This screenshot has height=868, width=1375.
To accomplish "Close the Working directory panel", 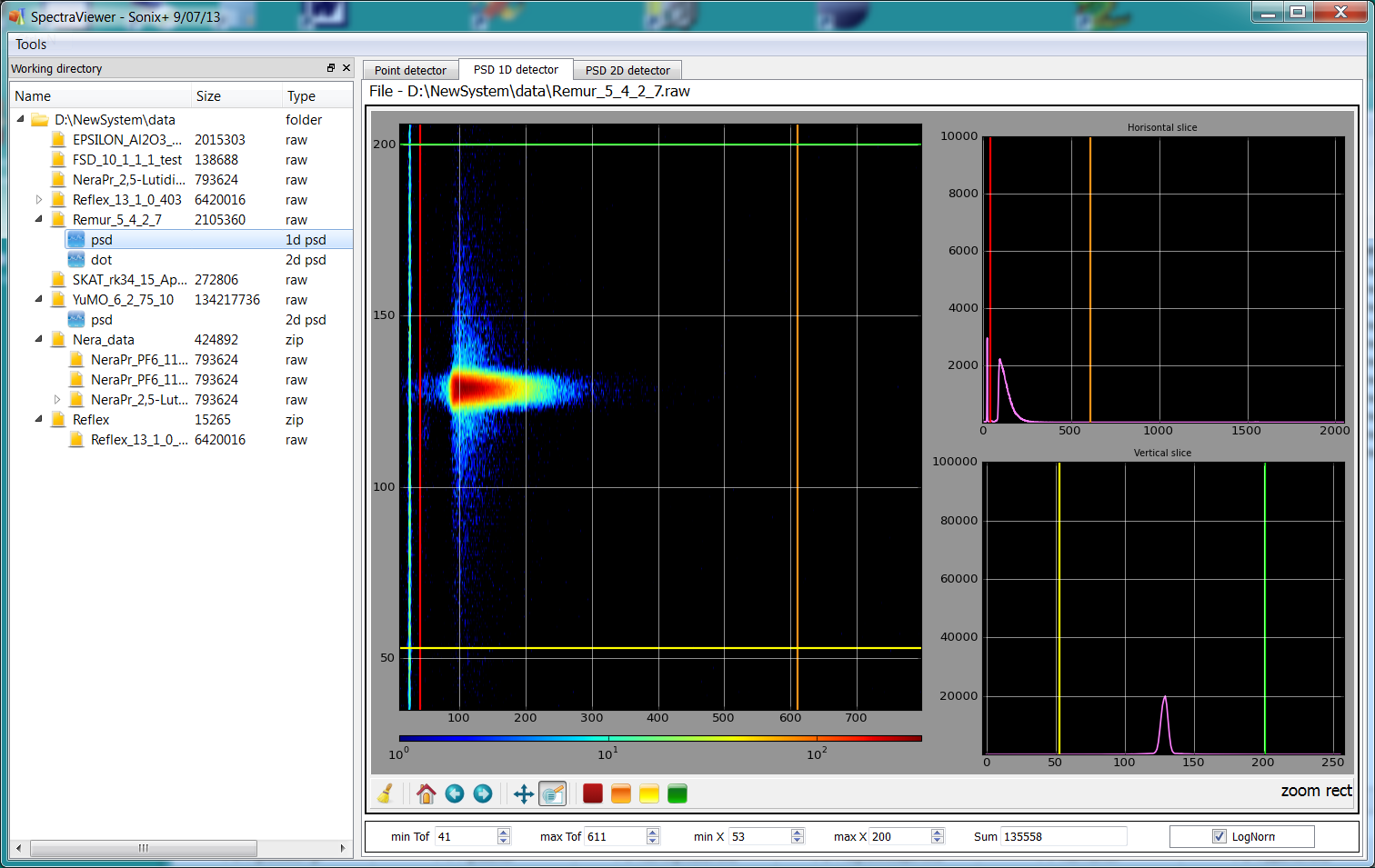I will [346, 68].
